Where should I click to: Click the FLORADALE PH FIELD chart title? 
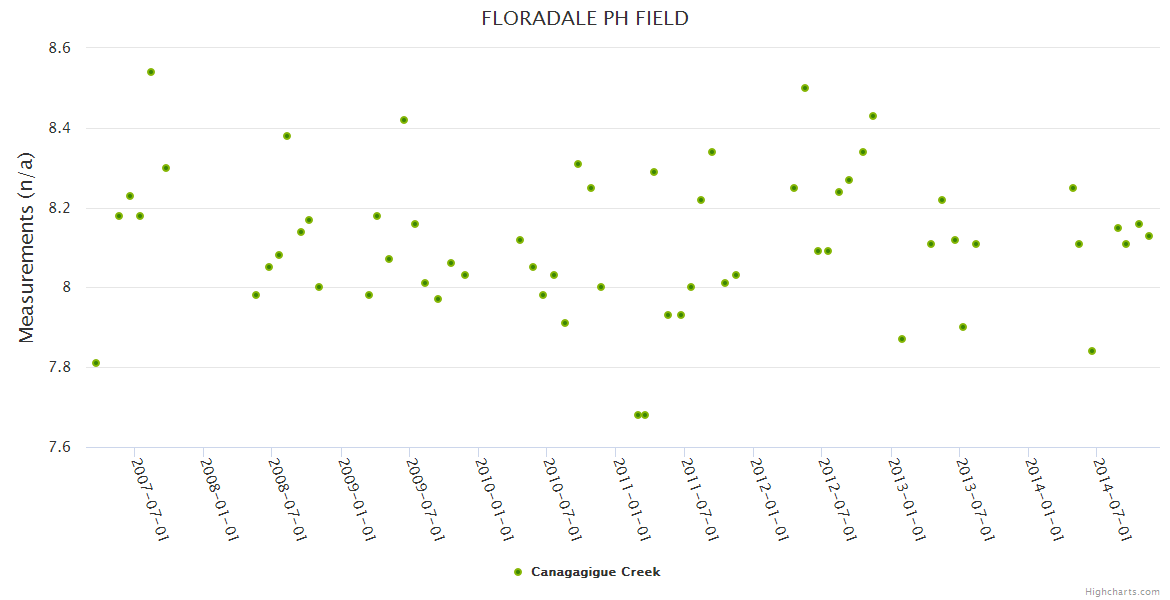585,18
